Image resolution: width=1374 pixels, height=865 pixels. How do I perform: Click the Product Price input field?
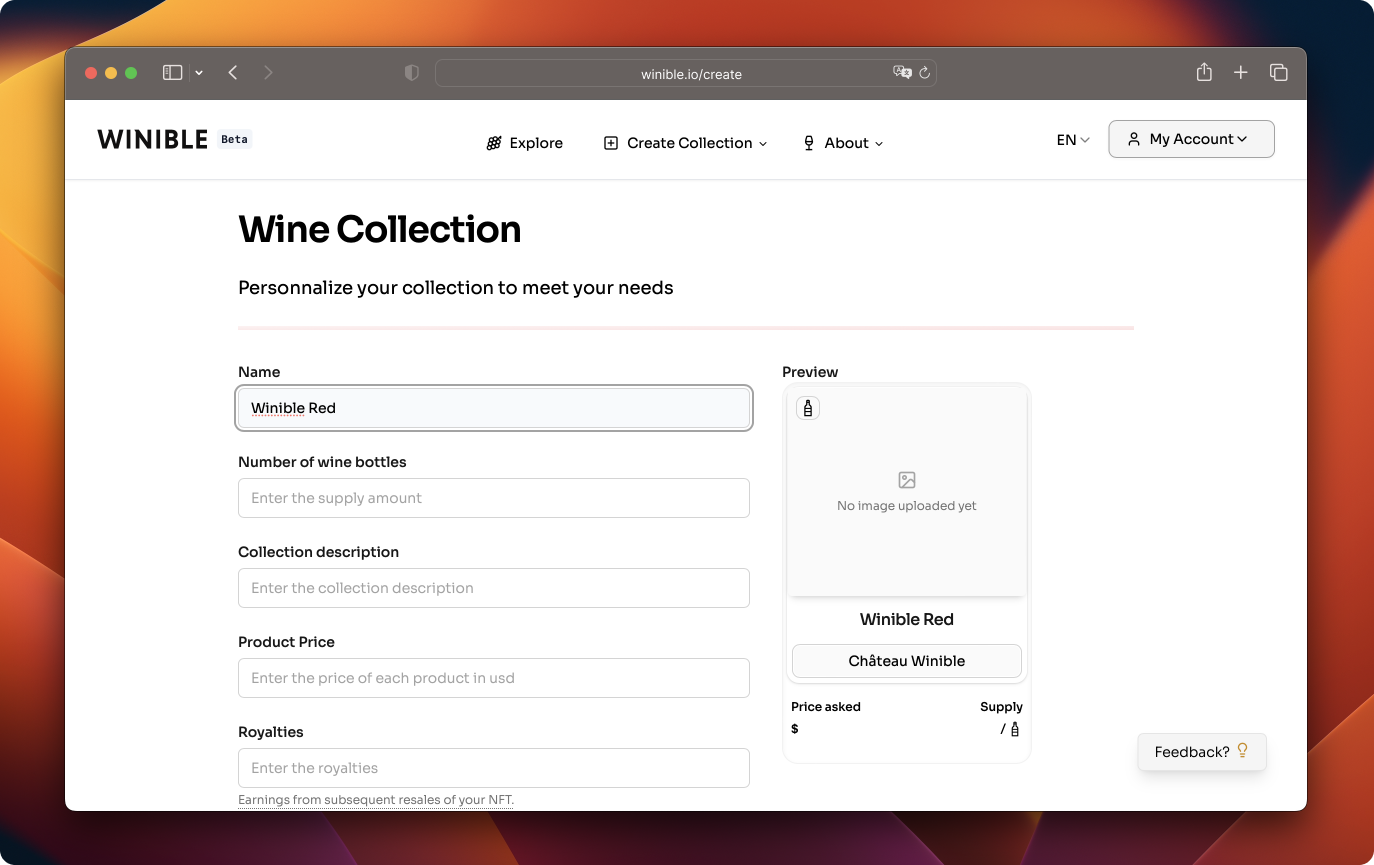[x=494, y=678]
